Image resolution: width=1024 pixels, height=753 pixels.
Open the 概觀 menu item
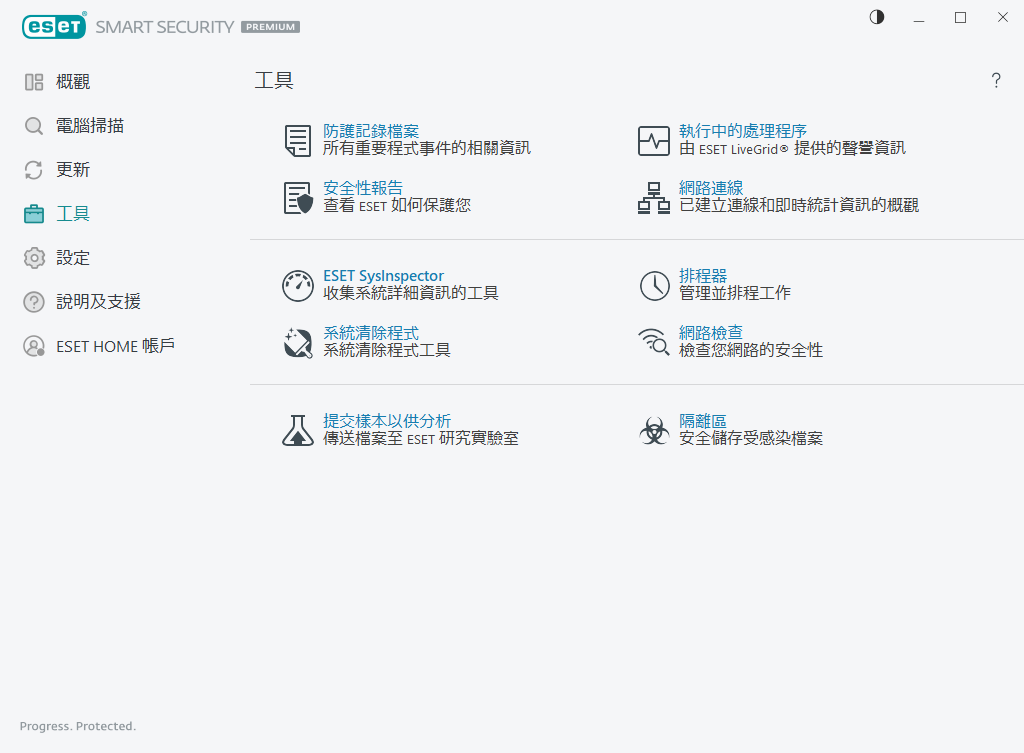tap(73, 82)
